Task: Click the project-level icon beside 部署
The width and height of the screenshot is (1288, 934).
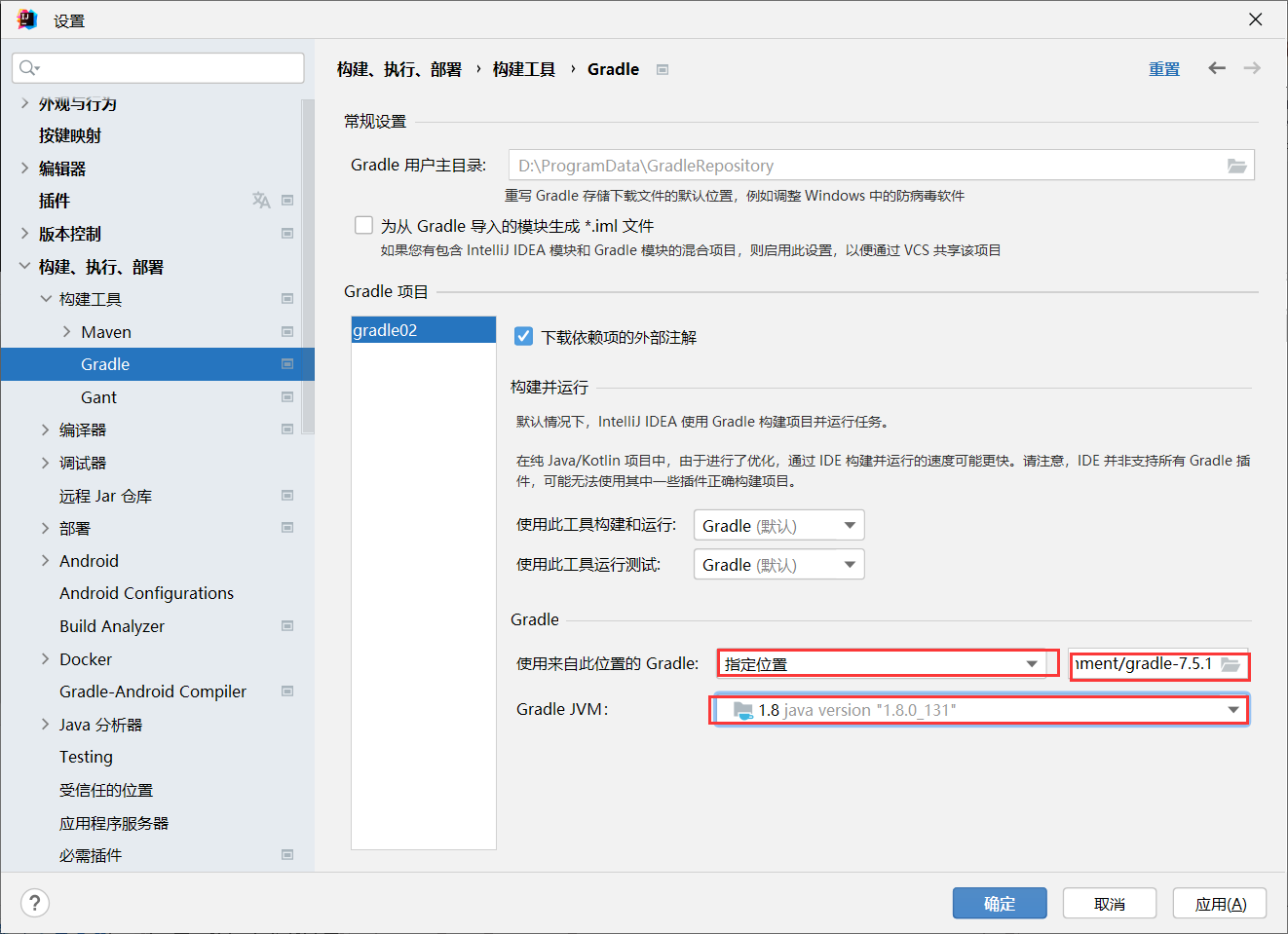Action: (287, 527)
